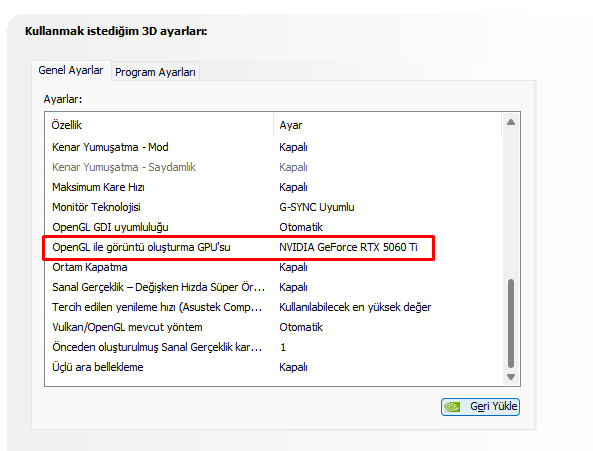
Task: Click the Geri Yükle button
Action: click(480, 407)
